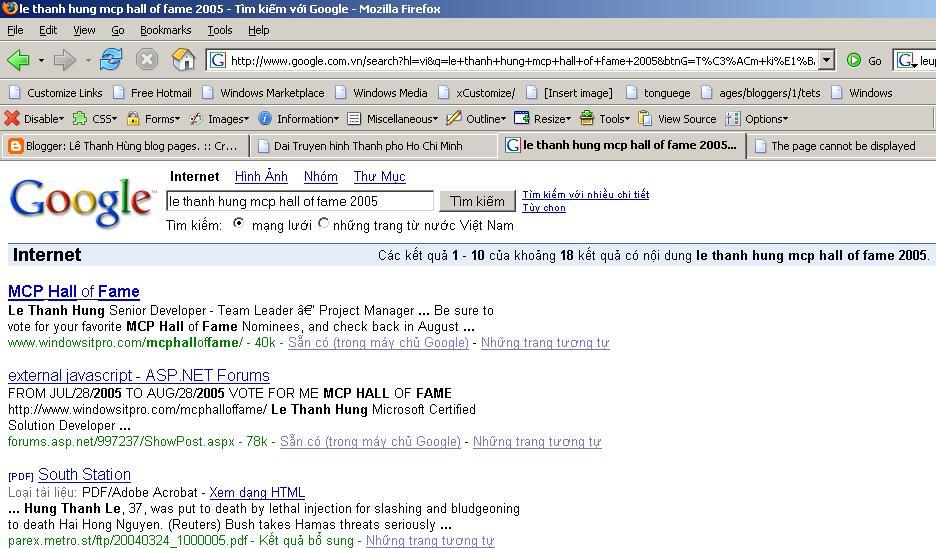Click 'Xem dạng HTML' link
This screenshot has height=548, width=936.
pyautogui.click(x=257, y=492)
